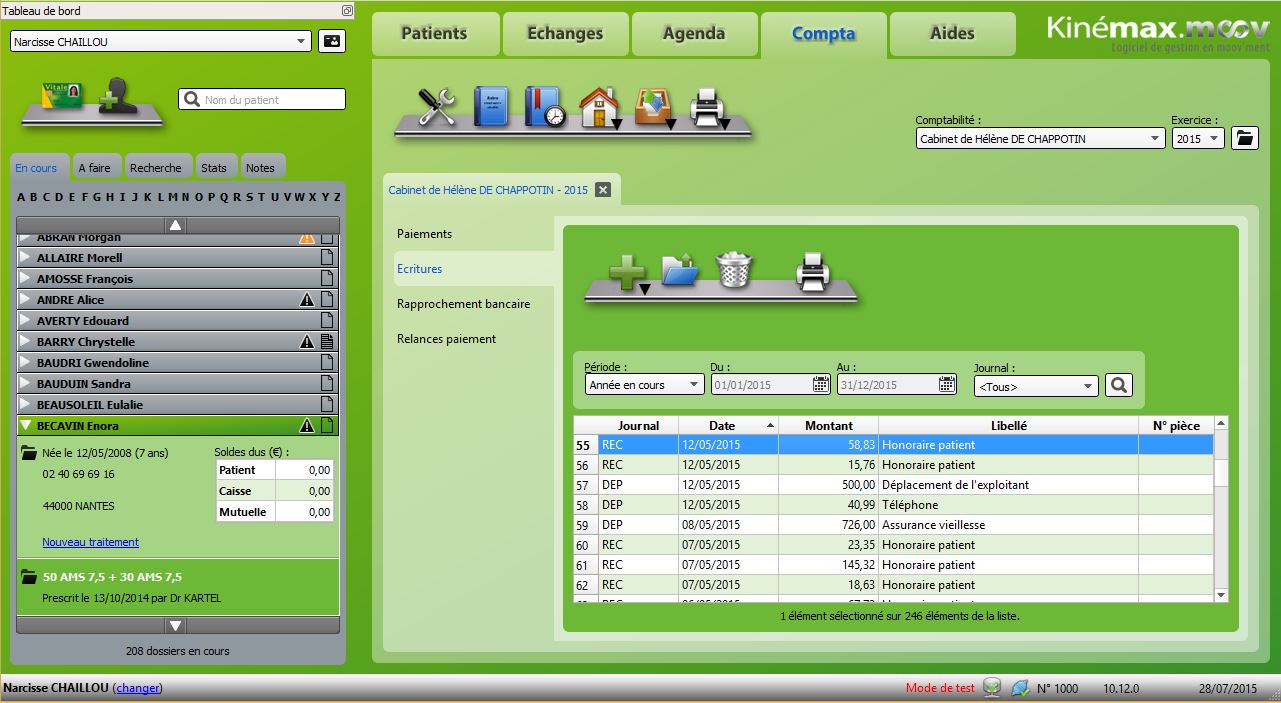Screen dimensions: 1281x703
Task: Expand the BAUDRI Gwendoline patient row
Action: [x=26, y=363]
